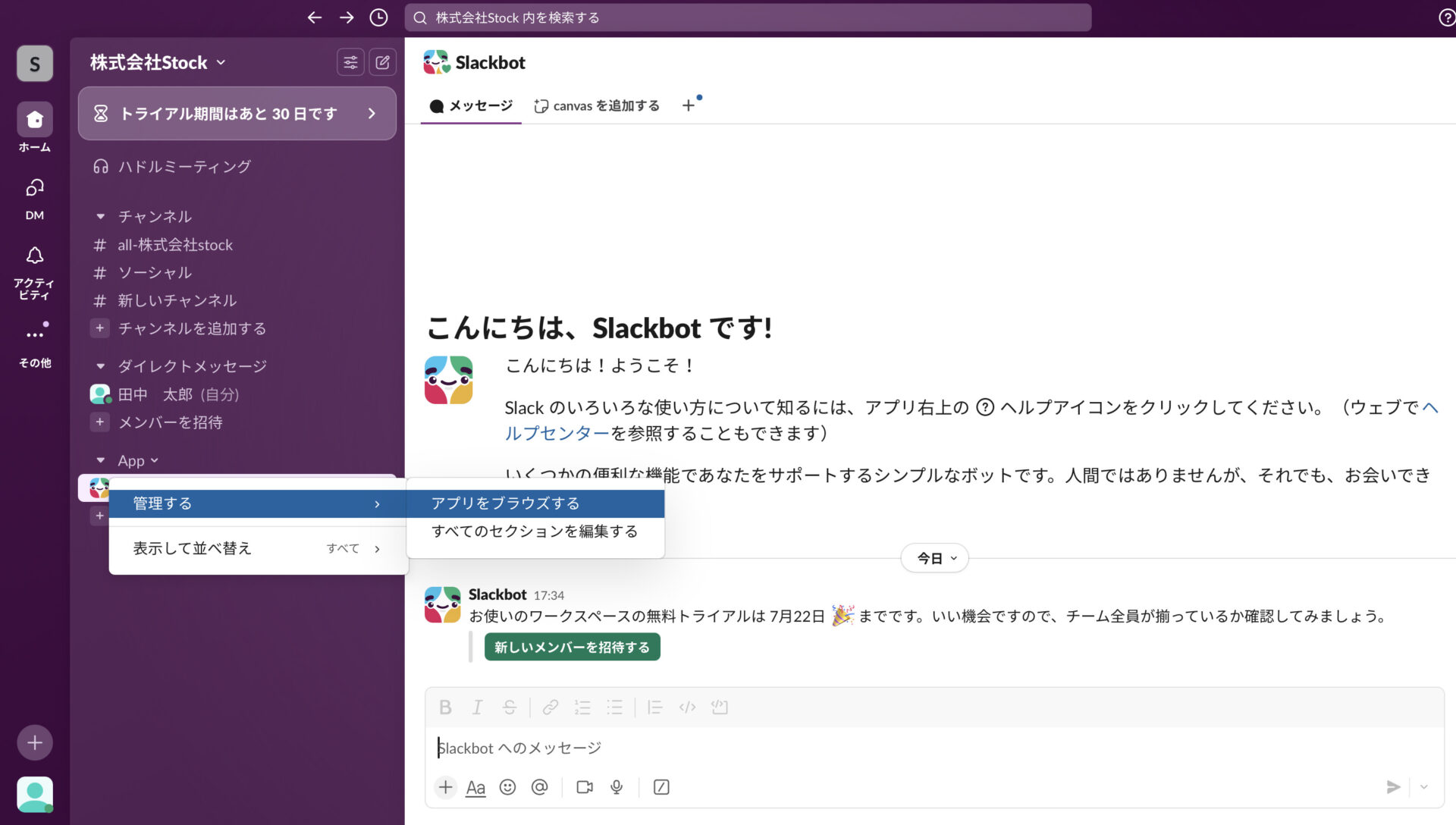Open the emoji picker in the composer
The image size is (1456, 825).
[x=508, y=787]
